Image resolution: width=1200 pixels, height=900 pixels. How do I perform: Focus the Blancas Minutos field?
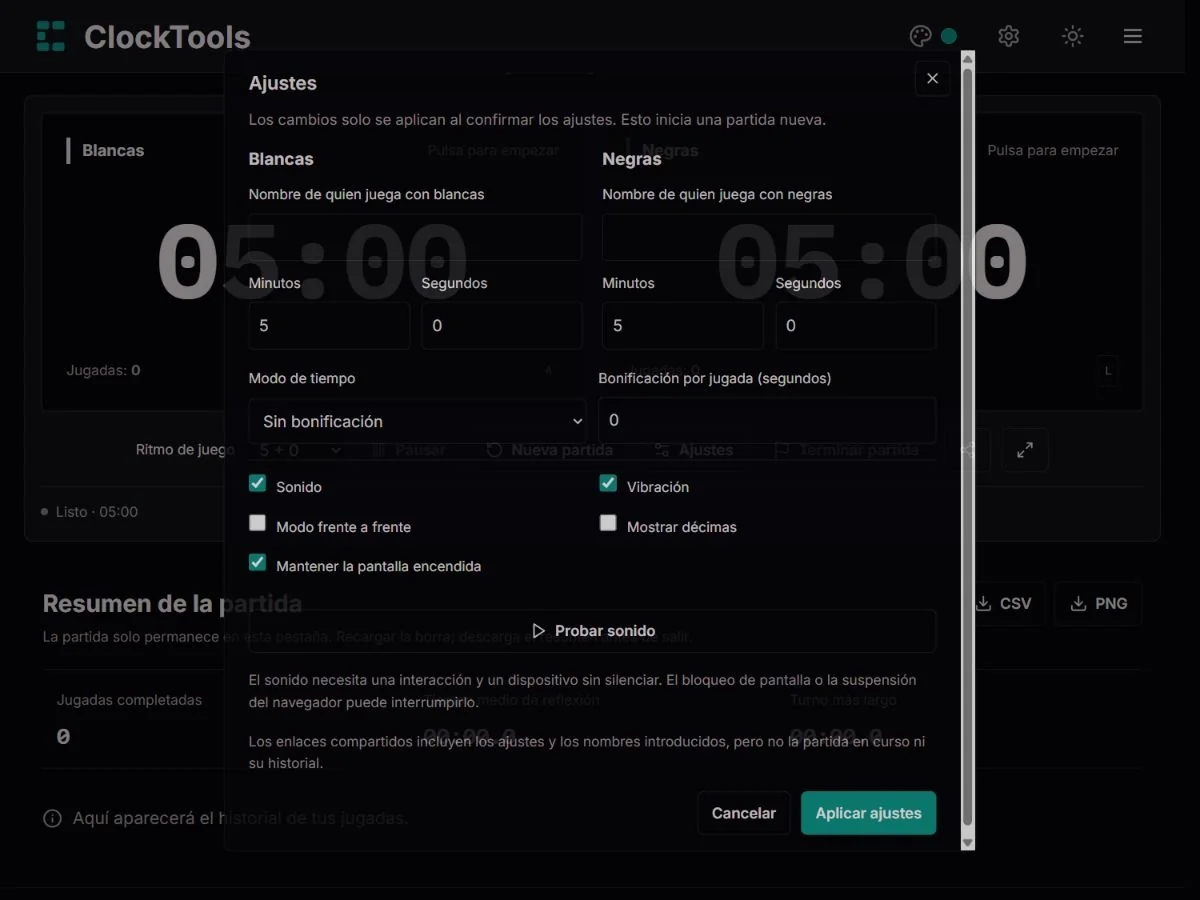tap(329, 326)
